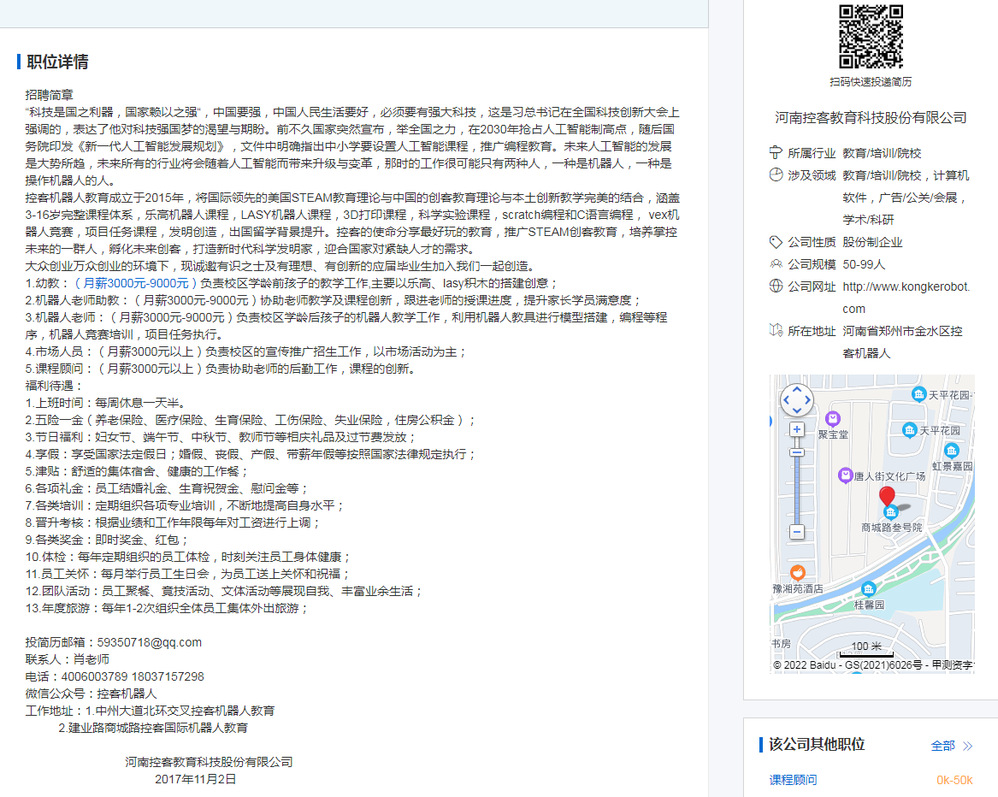Expand 全部 to view all company positions
The height and width of the screenshot is (797, 998).
[951, 745]
